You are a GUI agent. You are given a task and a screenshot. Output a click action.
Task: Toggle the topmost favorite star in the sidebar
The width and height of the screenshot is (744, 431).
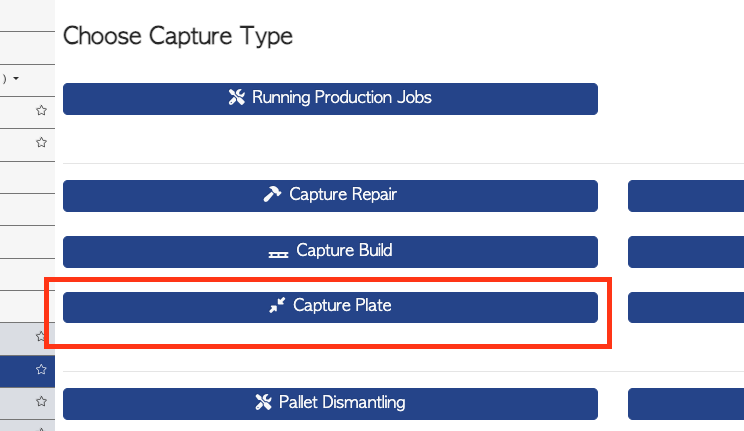pyautogui.click(x=41, y=111)
